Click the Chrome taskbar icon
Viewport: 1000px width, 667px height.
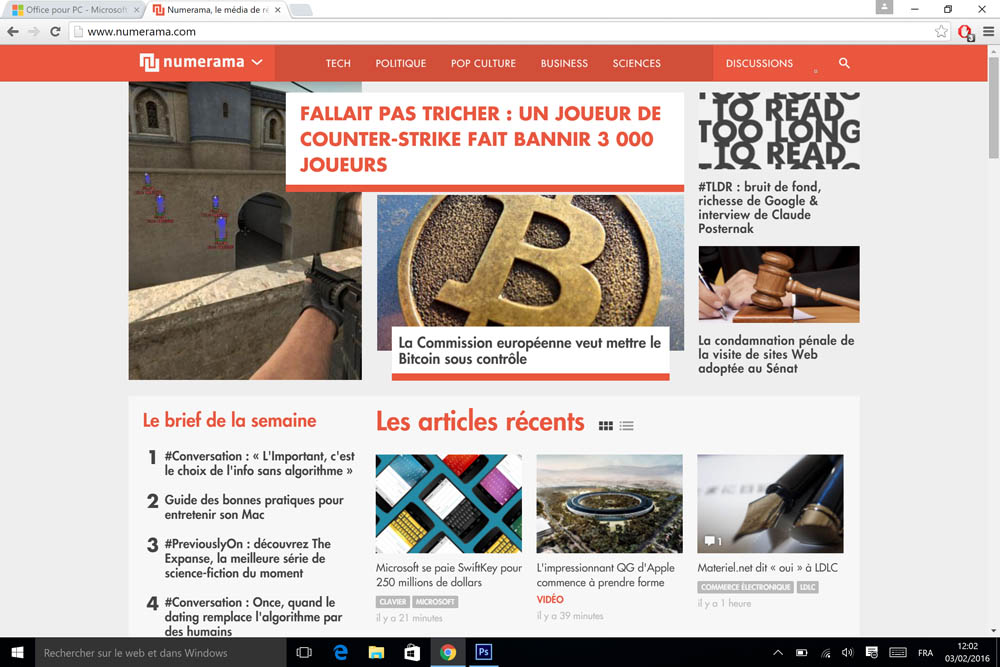click(x=448, y=652)
